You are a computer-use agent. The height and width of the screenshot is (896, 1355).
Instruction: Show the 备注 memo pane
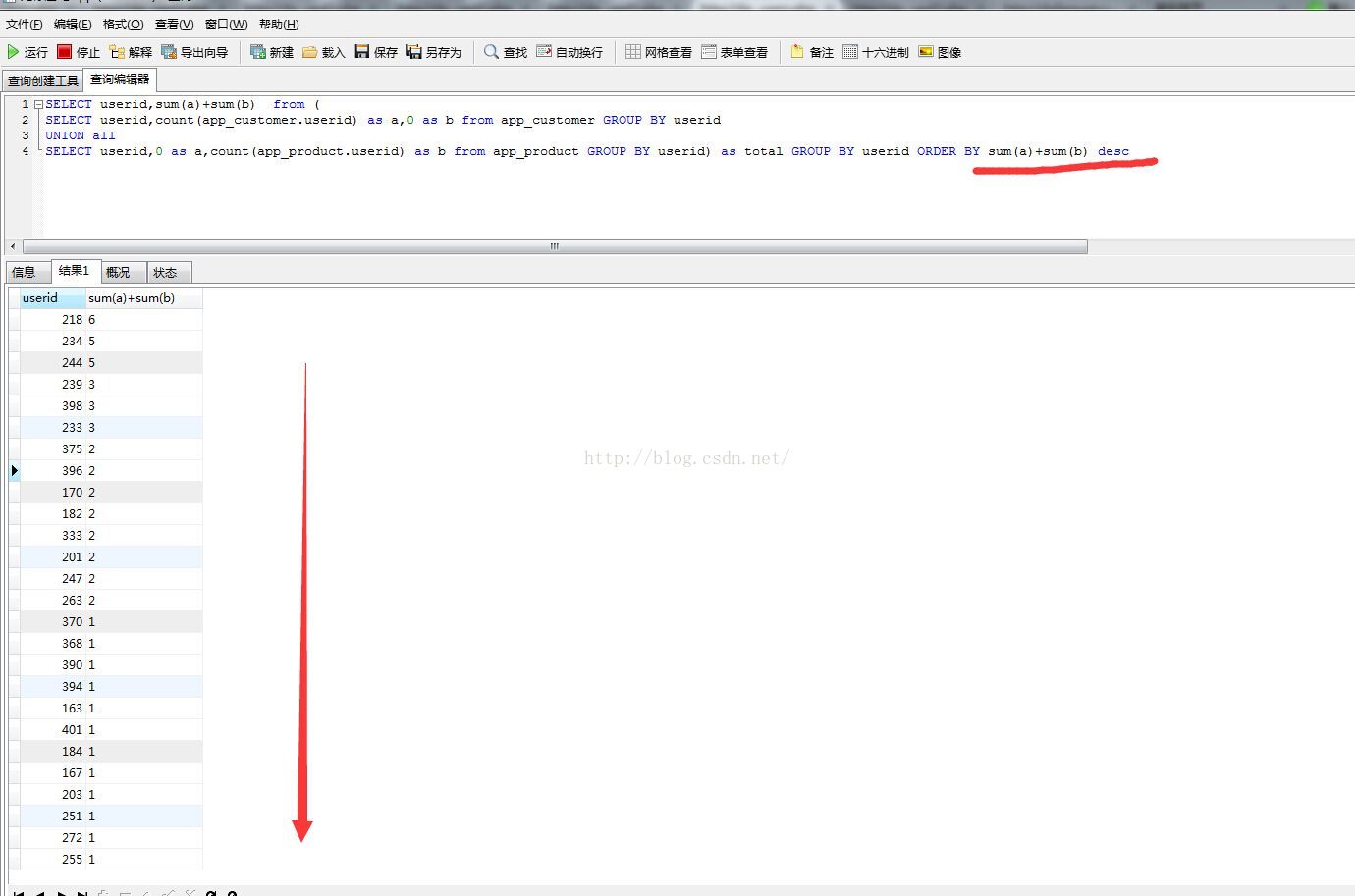coord(812,52)
